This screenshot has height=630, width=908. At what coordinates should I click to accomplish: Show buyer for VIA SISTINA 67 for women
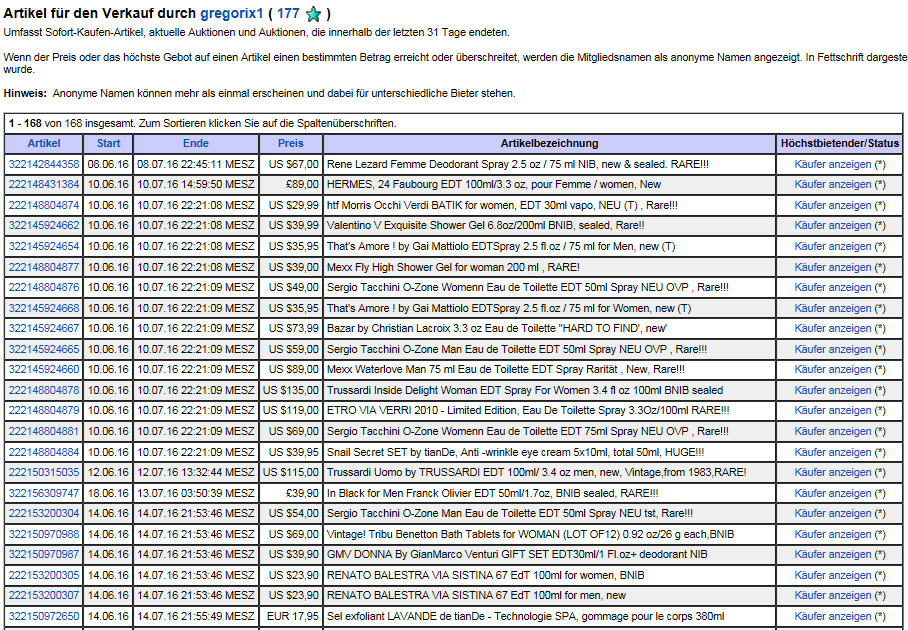(x=833, y=576)
